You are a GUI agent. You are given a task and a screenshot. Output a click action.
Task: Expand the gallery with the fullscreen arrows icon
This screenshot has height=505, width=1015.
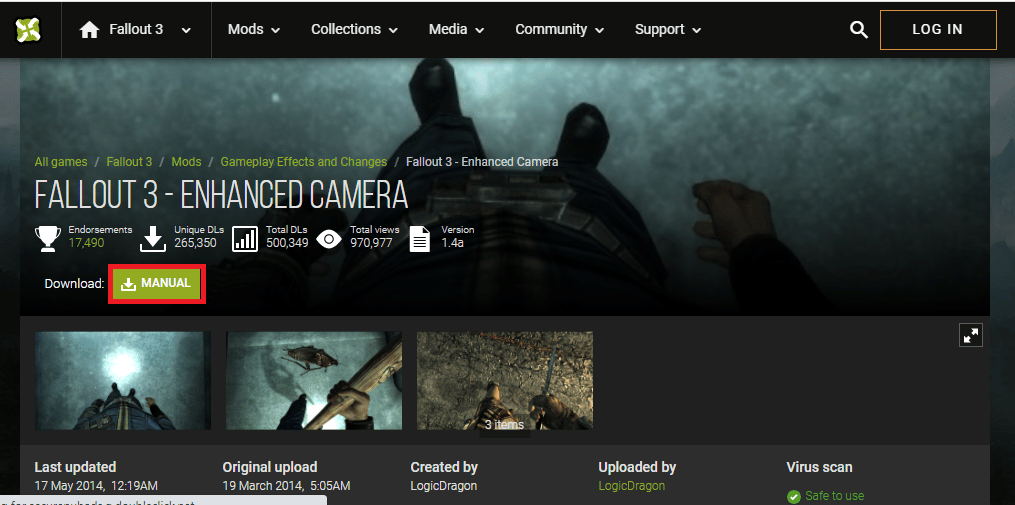970,335
